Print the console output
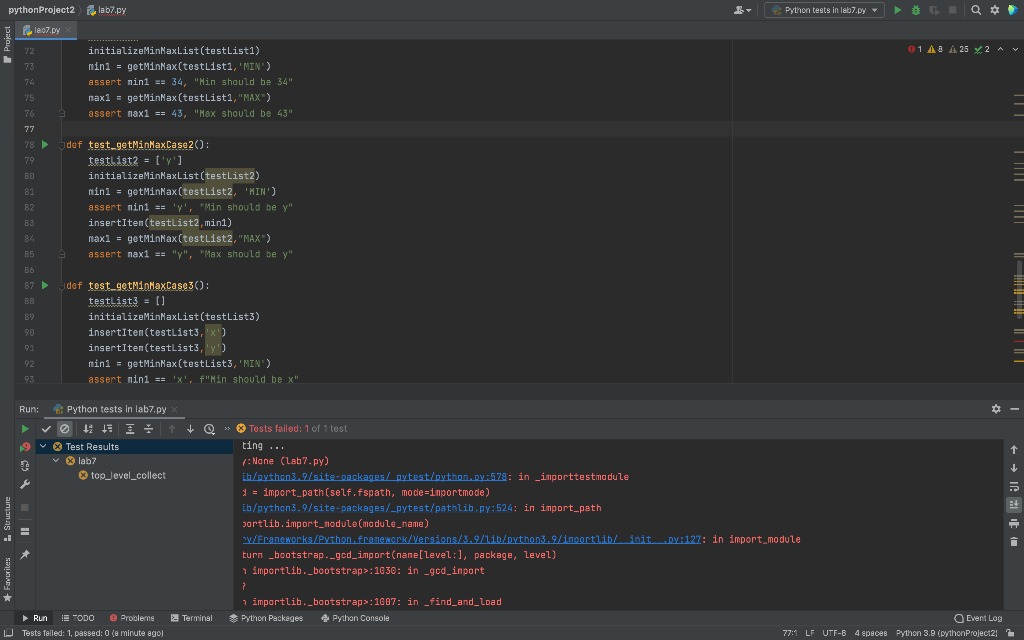The image size is (1024, 640). tap(1014, 523)
